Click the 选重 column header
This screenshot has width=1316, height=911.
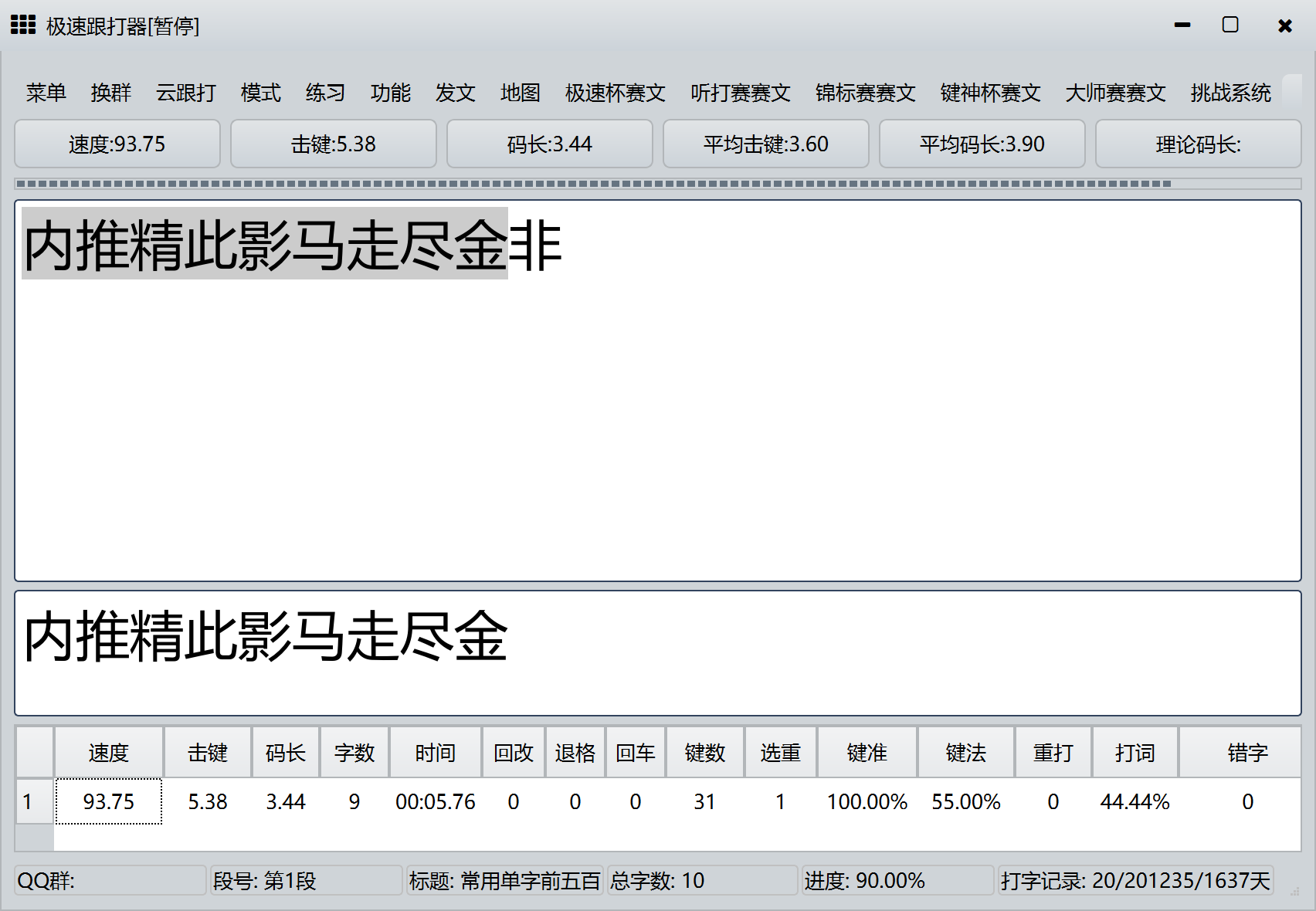pos(781,752)
